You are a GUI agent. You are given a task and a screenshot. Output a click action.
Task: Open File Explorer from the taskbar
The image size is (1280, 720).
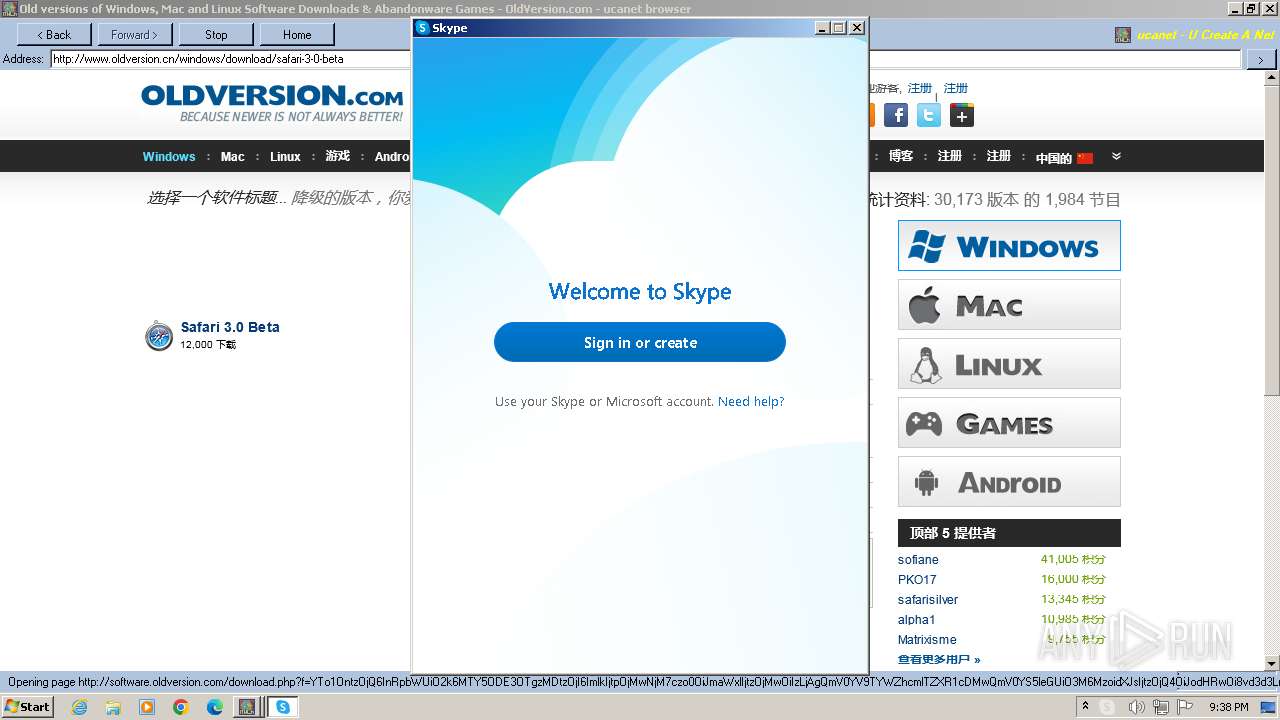(x=113, y=707)
